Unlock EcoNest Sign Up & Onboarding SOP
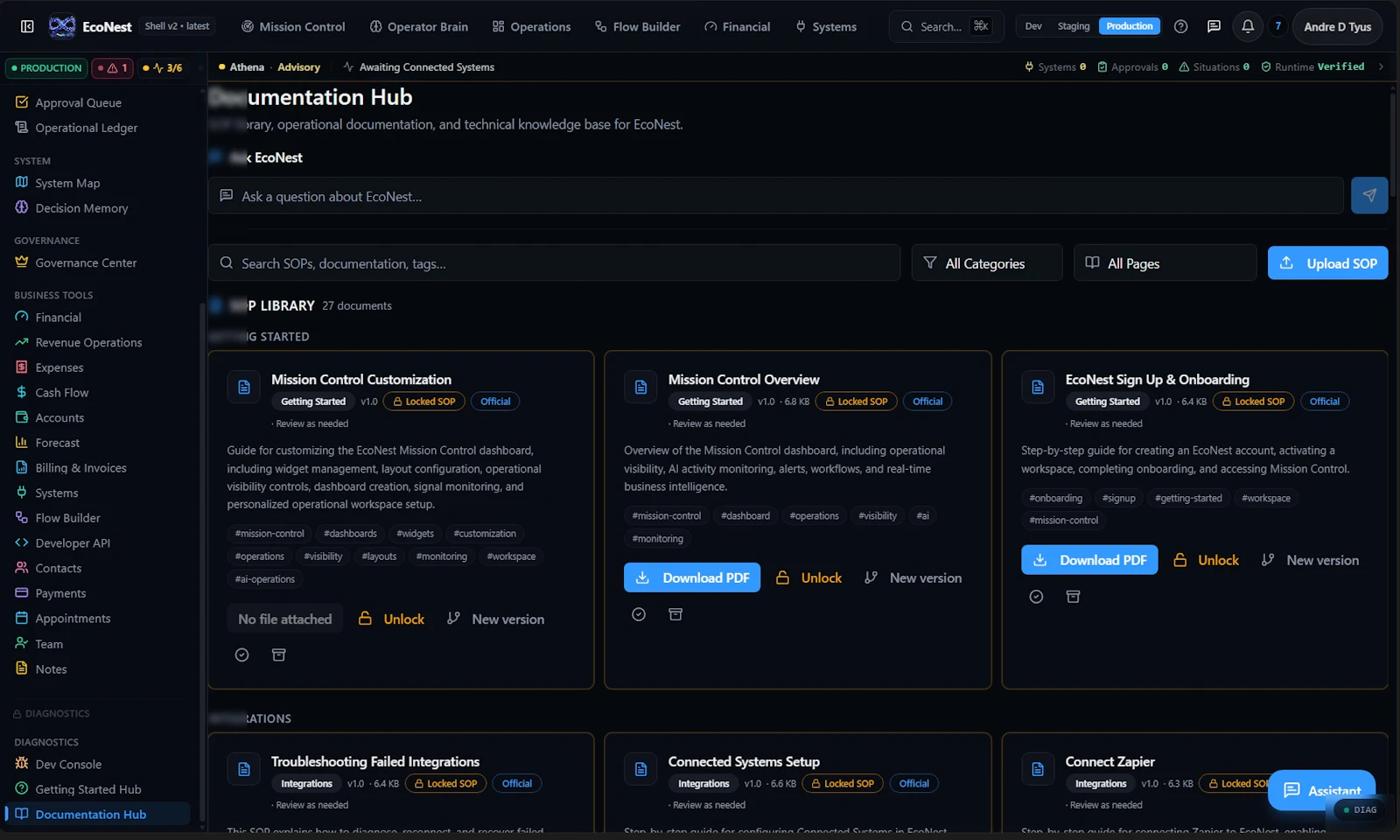The height and width of the screenshot is (840, 1400). 1207,560
